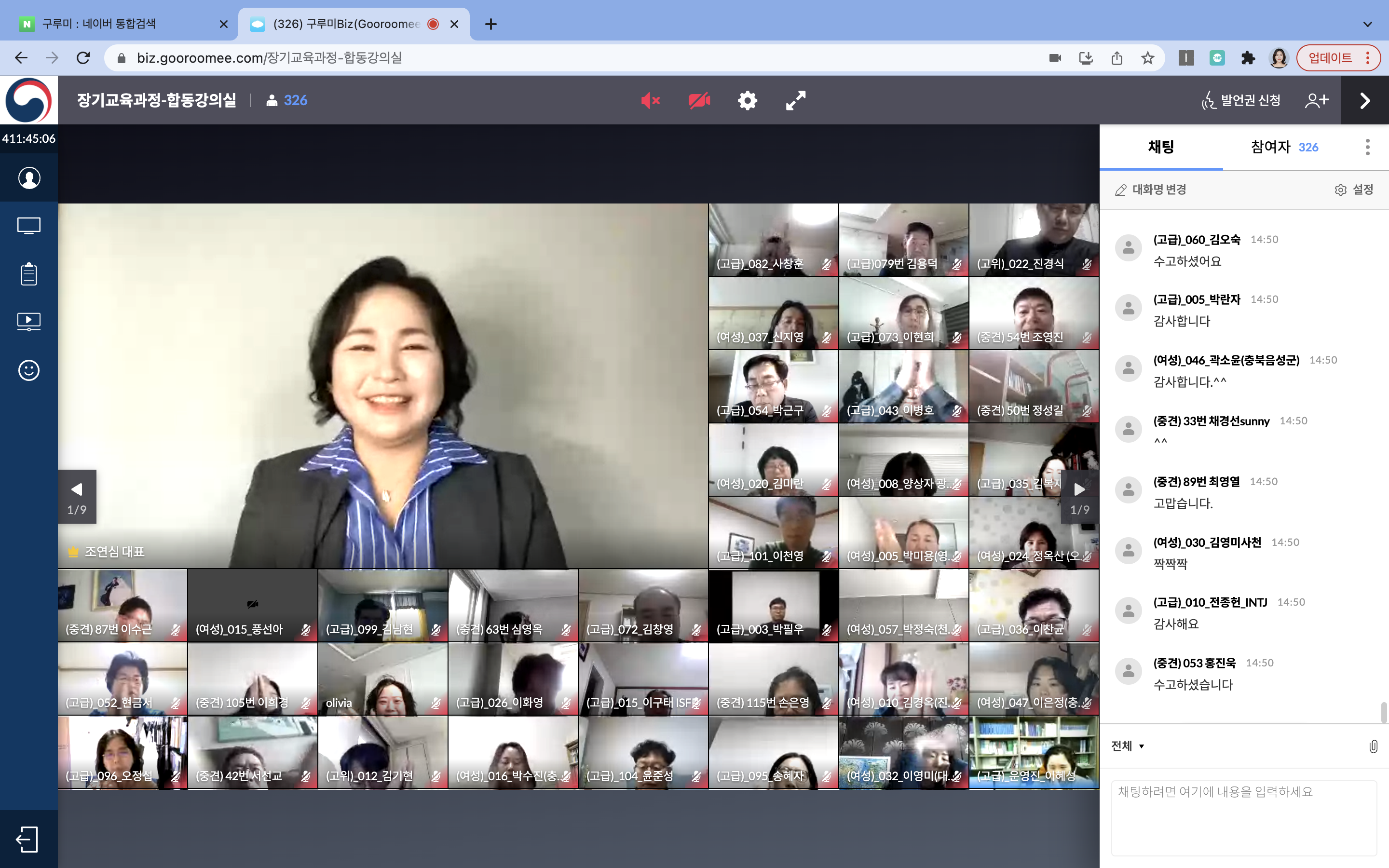Open the emoji reaction smiley icon
1389x868 pixels.
point(29,370)
